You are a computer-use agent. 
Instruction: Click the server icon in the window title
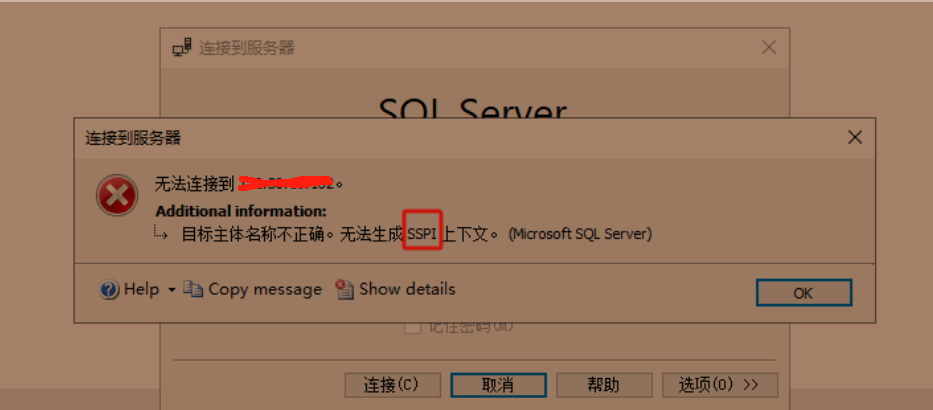coord(182,48)
